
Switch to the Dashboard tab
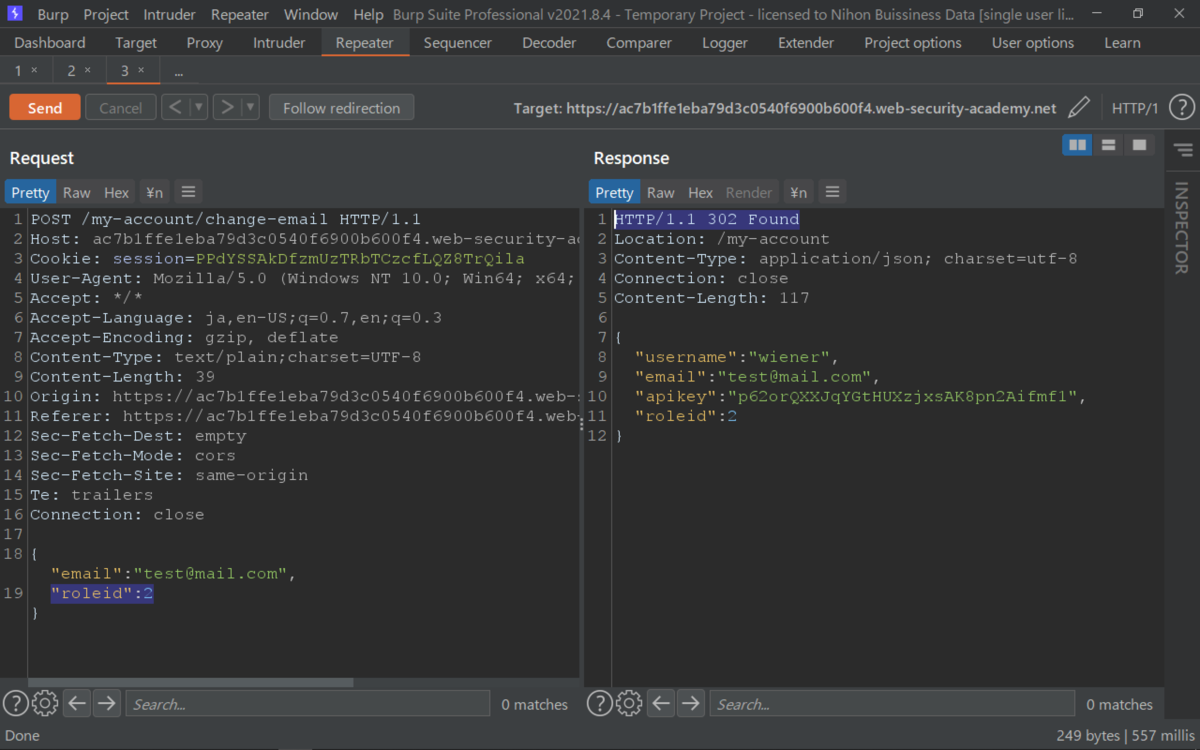[x=50, y=43]
